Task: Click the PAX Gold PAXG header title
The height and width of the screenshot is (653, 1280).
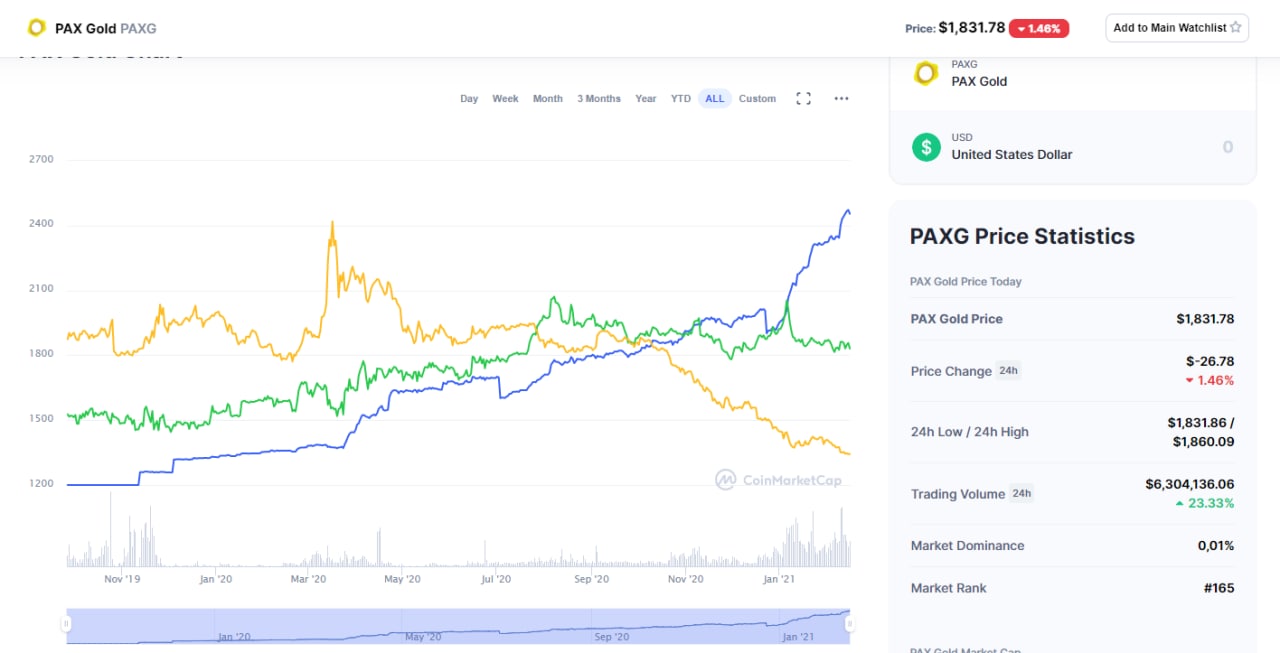Action: [105, 28]
